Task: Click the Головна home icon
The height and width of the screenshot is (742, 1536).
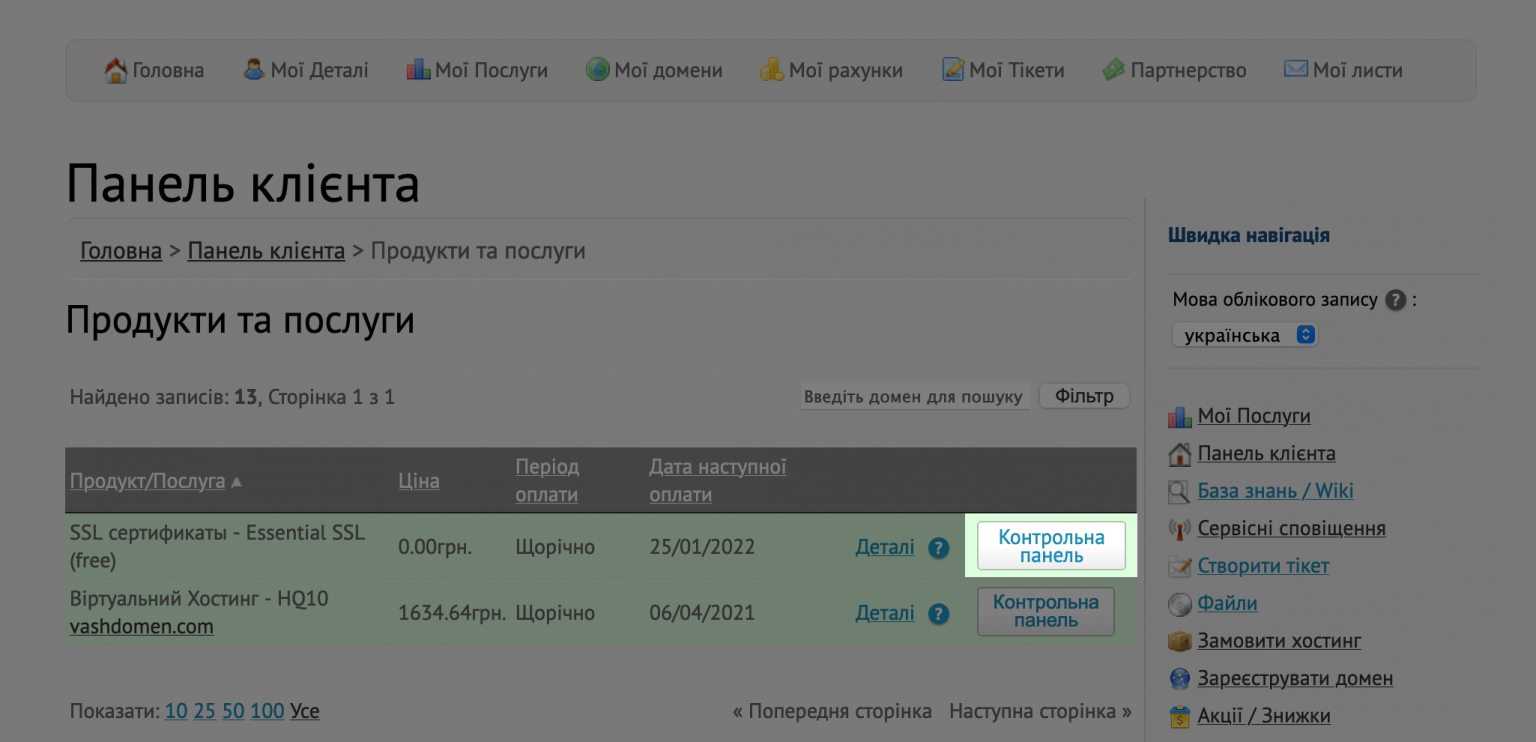Action: point(116,69)
